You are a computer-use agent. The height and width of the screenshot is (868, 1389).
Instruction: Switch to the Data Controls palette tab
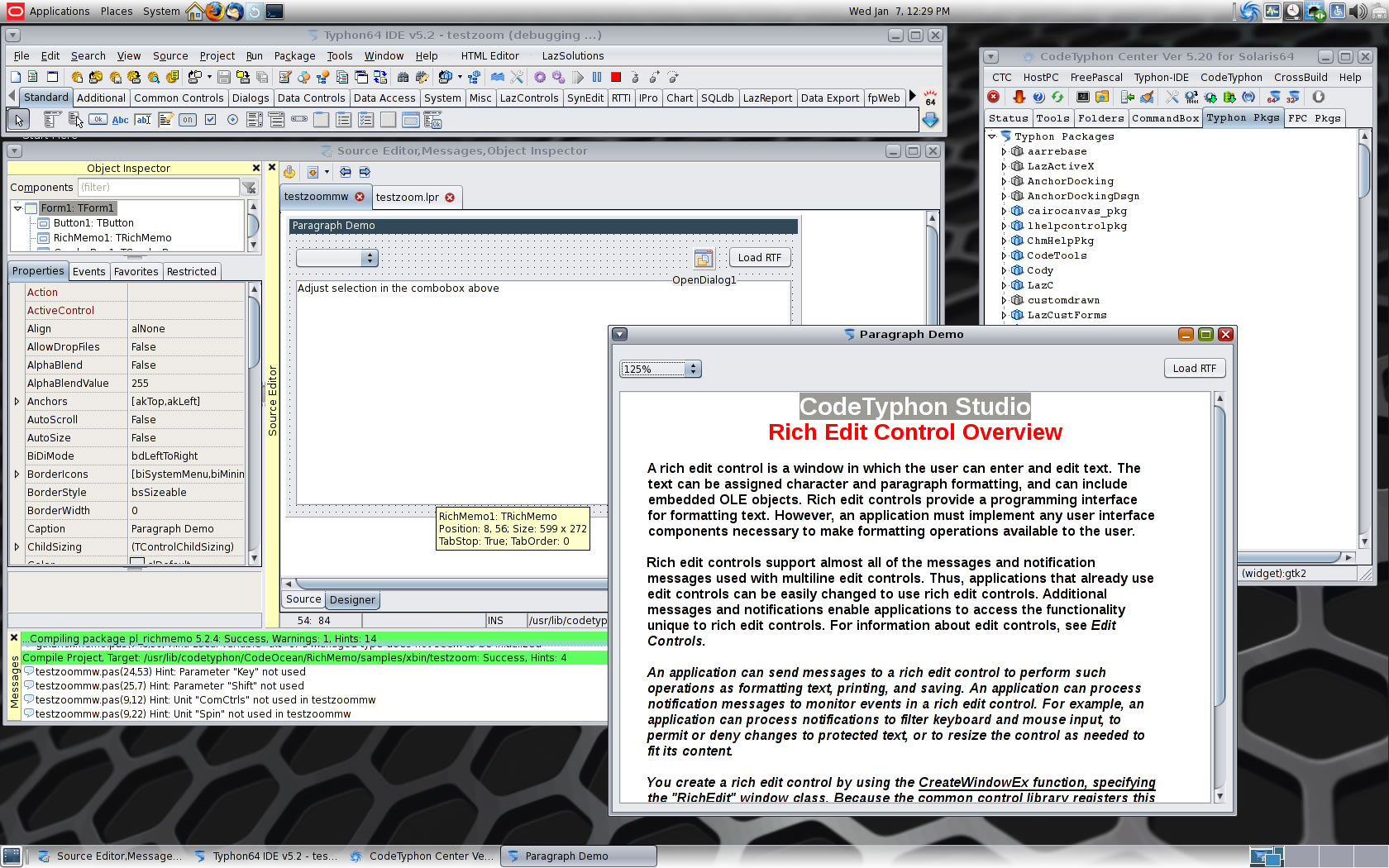pos(311,98)
